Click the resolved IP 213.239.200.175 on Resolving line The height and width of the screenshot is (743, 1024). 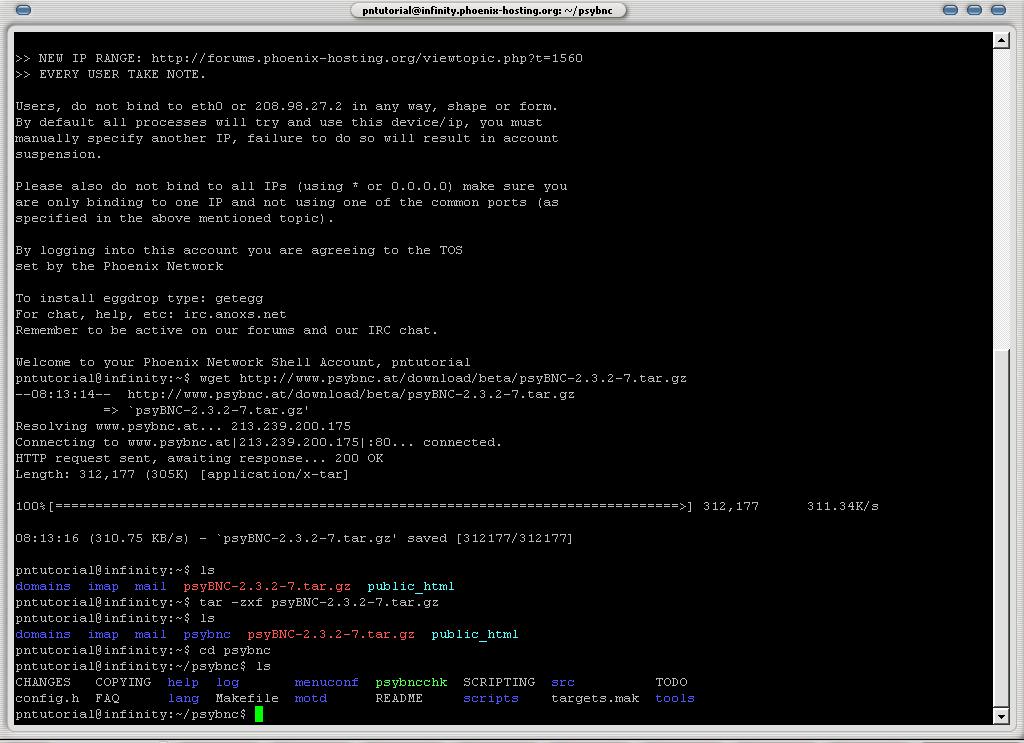[291, 426]
